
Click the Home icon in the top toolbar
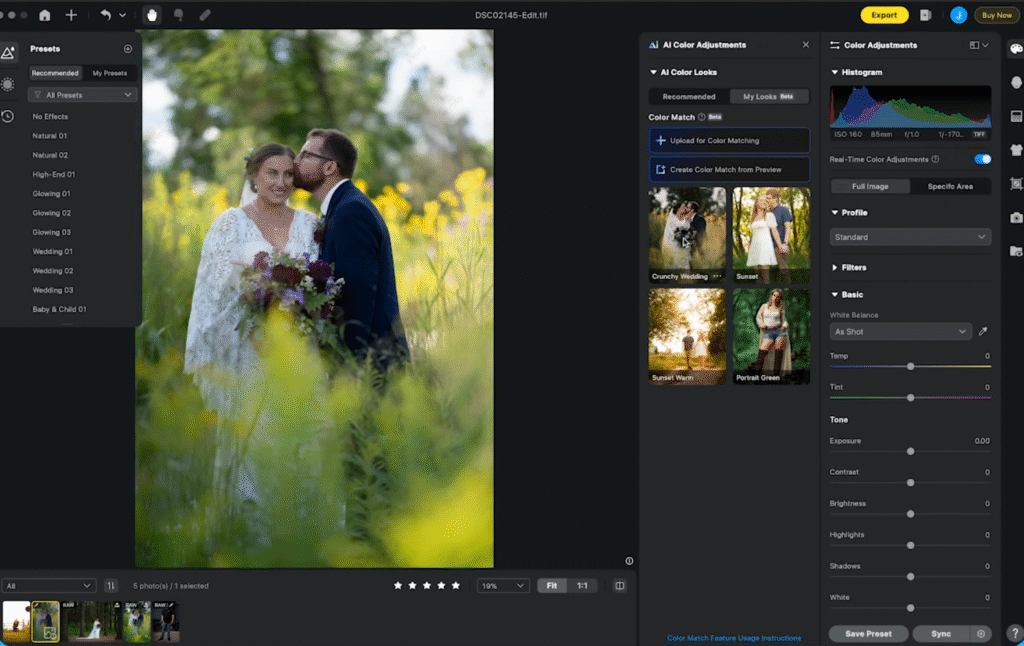tap(44, 15)
